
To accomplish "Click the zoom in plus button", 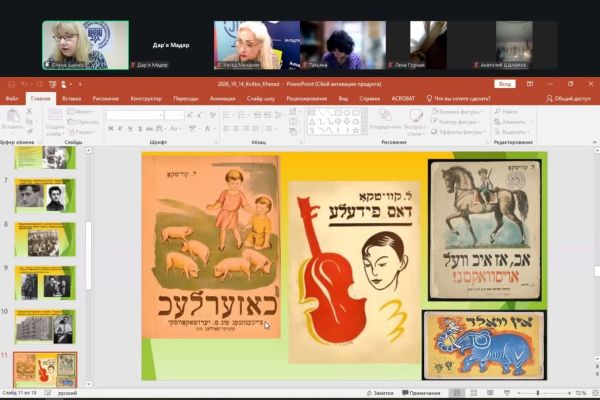I will click(x=569, y=393).
